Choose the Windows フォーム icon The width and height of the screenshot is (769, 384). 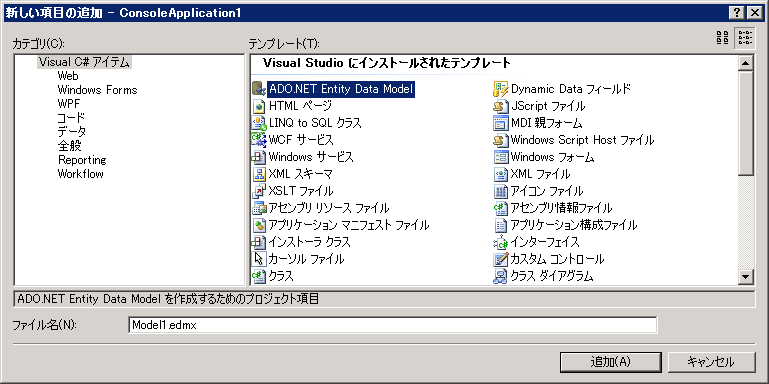pos(500,157)
